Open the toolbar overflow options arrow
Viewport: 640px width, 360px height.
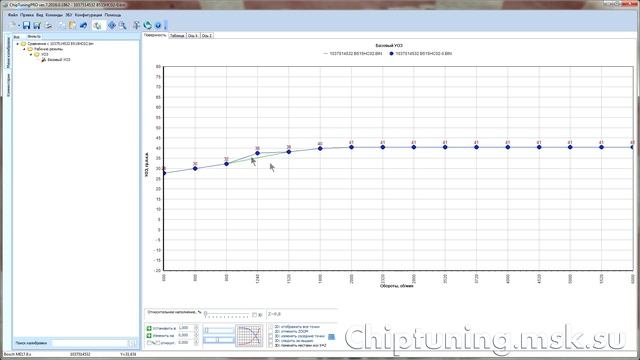pyautogui.click(x=165, y=25)
